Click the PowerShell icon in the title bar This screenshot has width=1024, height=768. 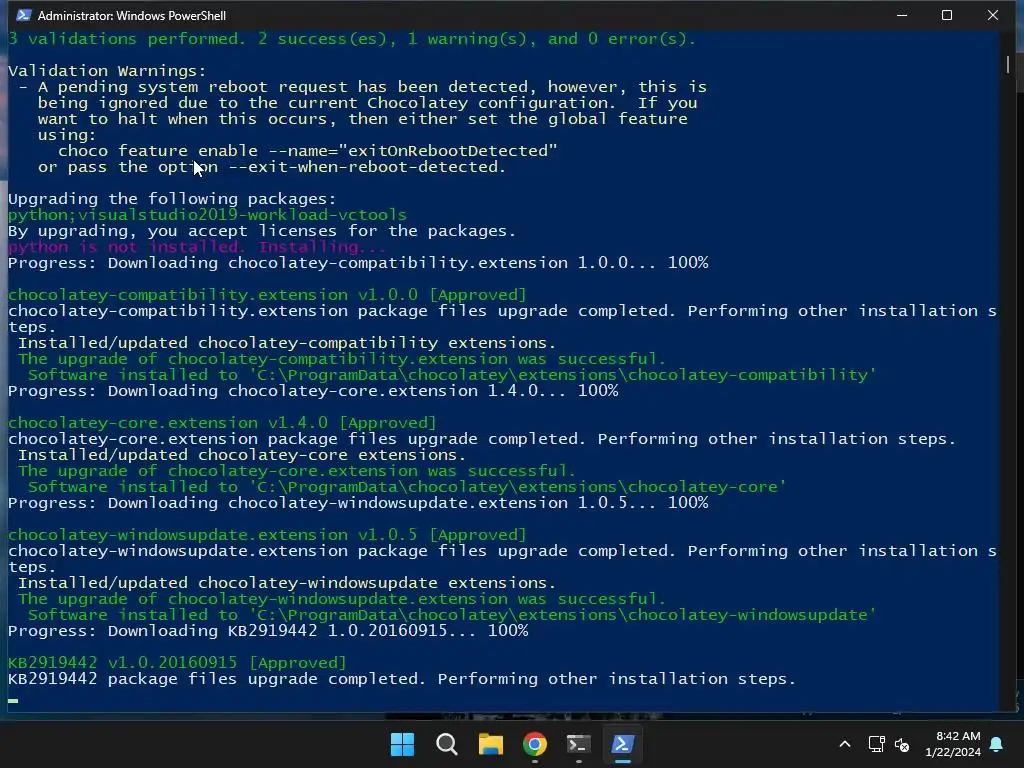point(24,15)
